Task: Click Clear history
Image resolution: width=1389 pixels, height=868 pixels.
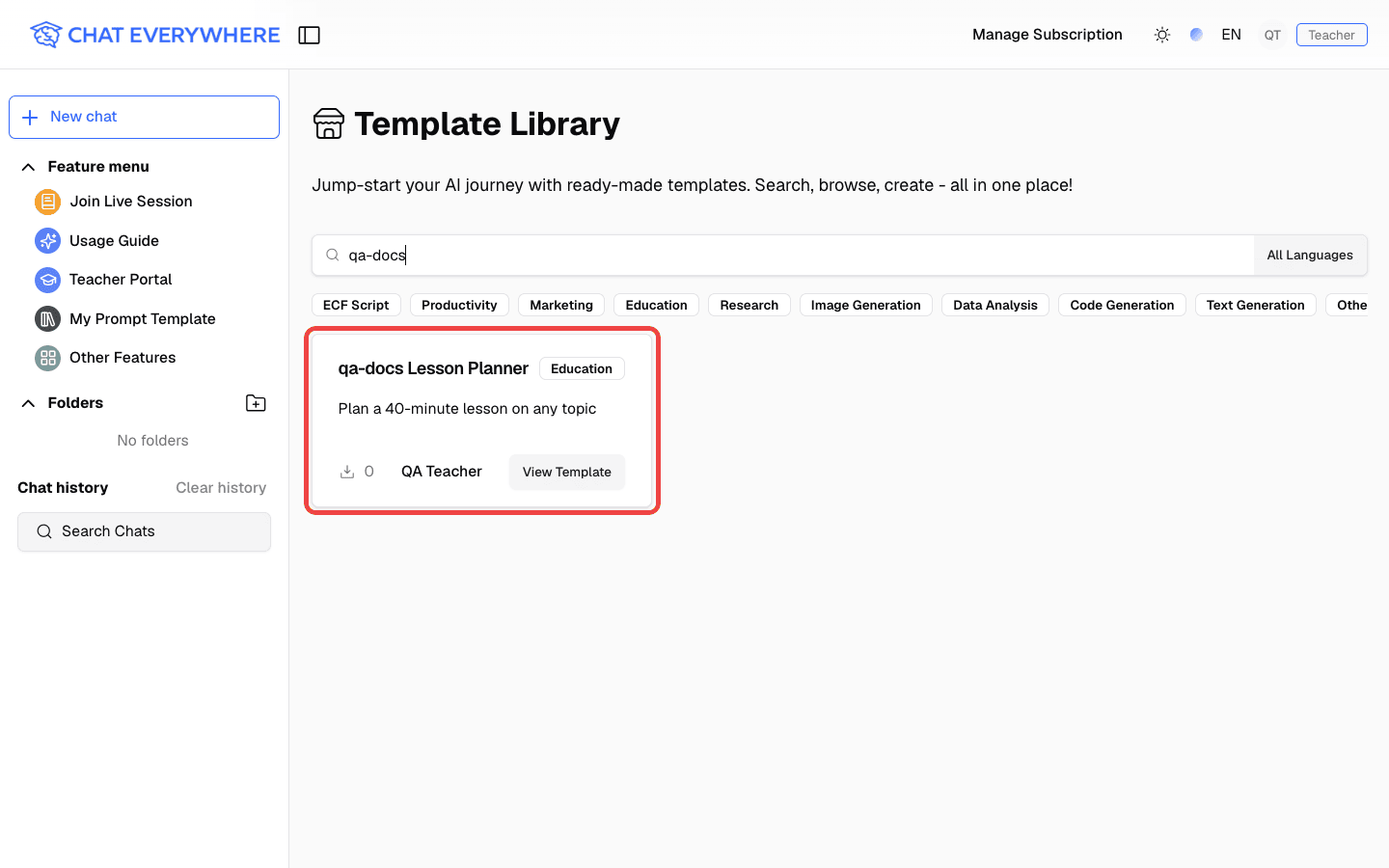Action: [221, 488]
